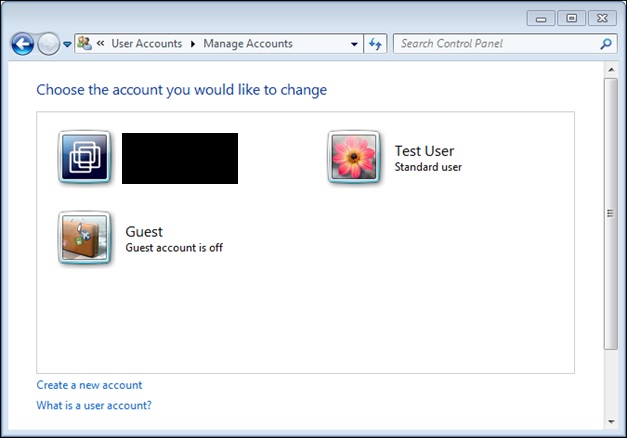Refresh the Manage Accounts page
The height and width of the screenshot is (438, 627).
pos(375,44)
